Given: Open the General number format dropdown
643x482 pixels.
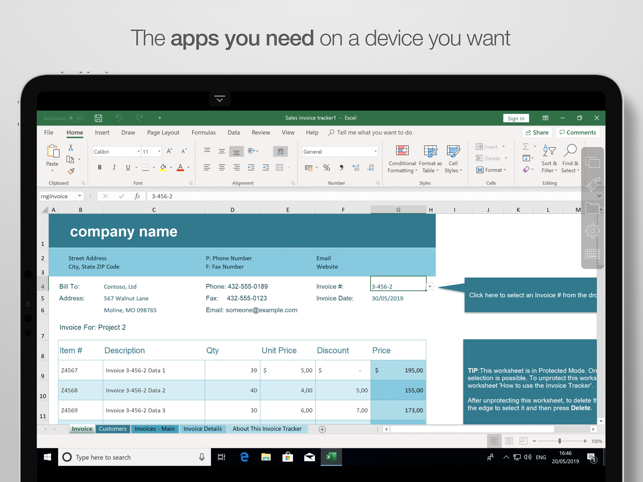Looking at the screenshot, I should [375, 152].
